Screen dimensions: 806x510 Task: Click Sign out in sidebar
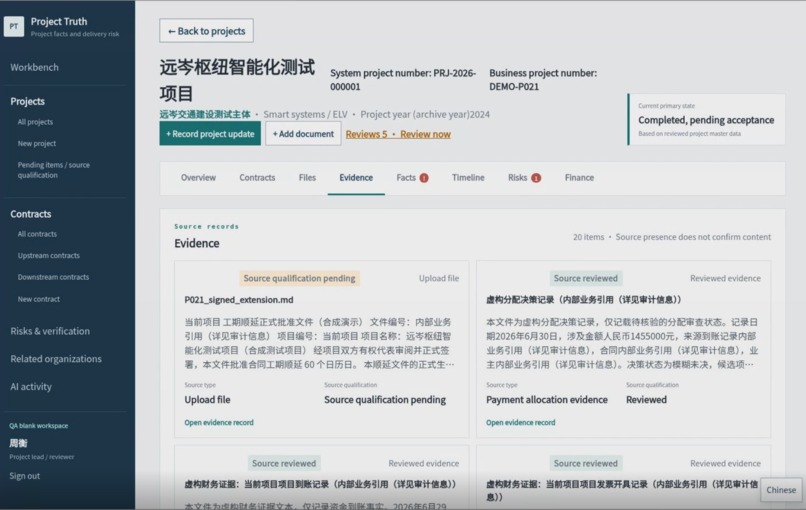(25, 476)
